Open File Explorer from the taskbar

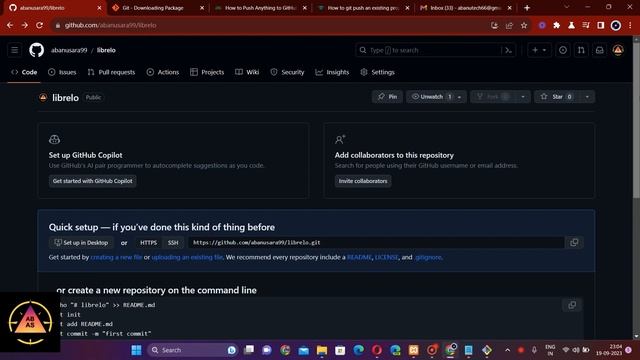(x=322, y=350)
